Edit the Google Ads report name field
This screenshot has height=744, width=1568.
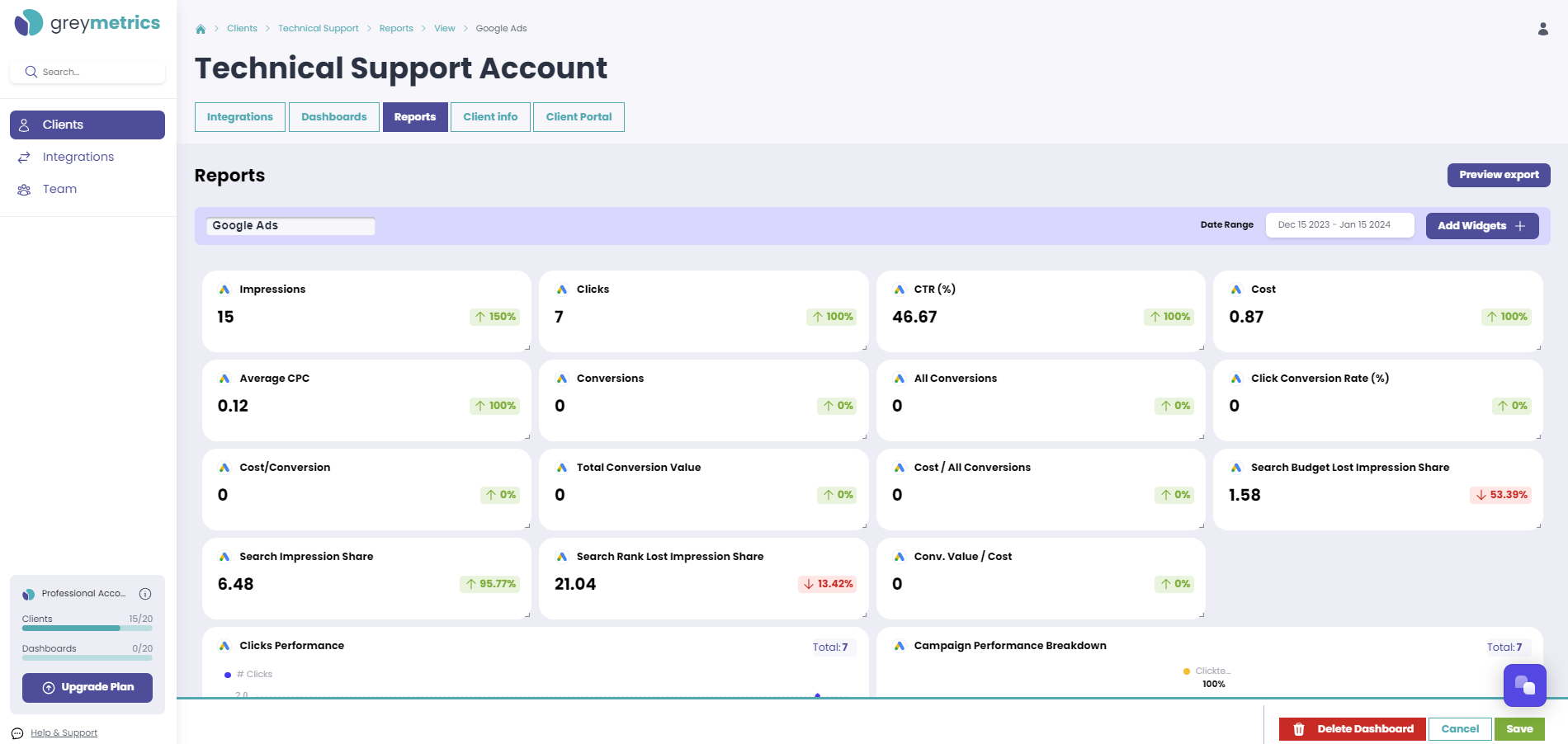click(290, 226)
